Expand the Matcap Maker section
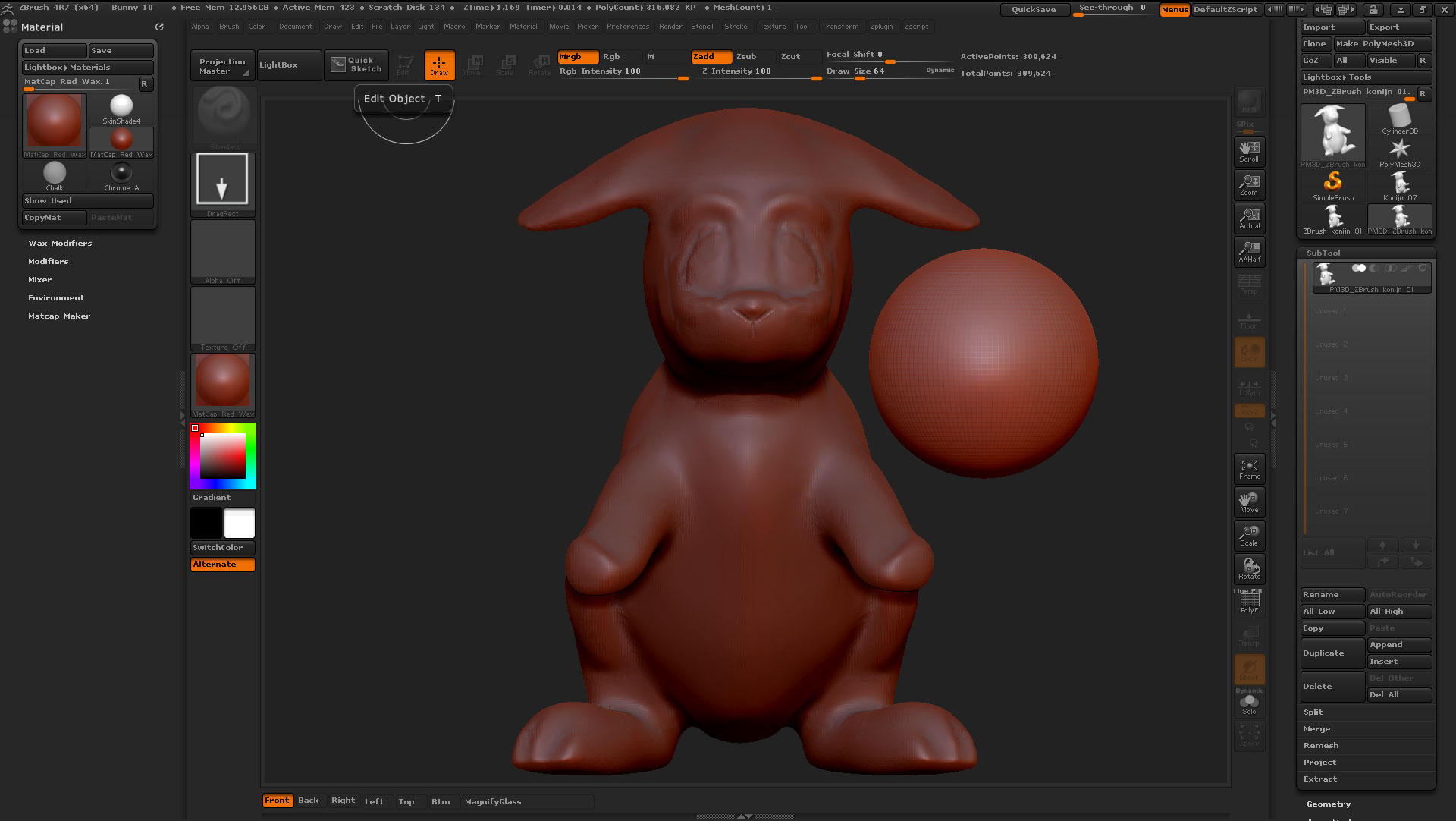1456x821 pixels. tap(59, 316)
